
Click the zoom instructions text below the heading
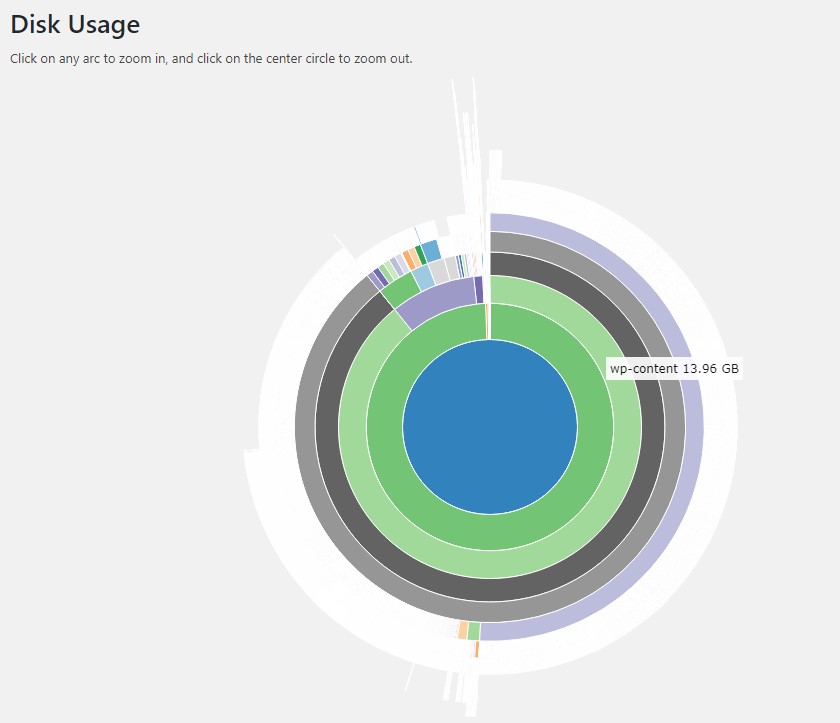(211, 58)
